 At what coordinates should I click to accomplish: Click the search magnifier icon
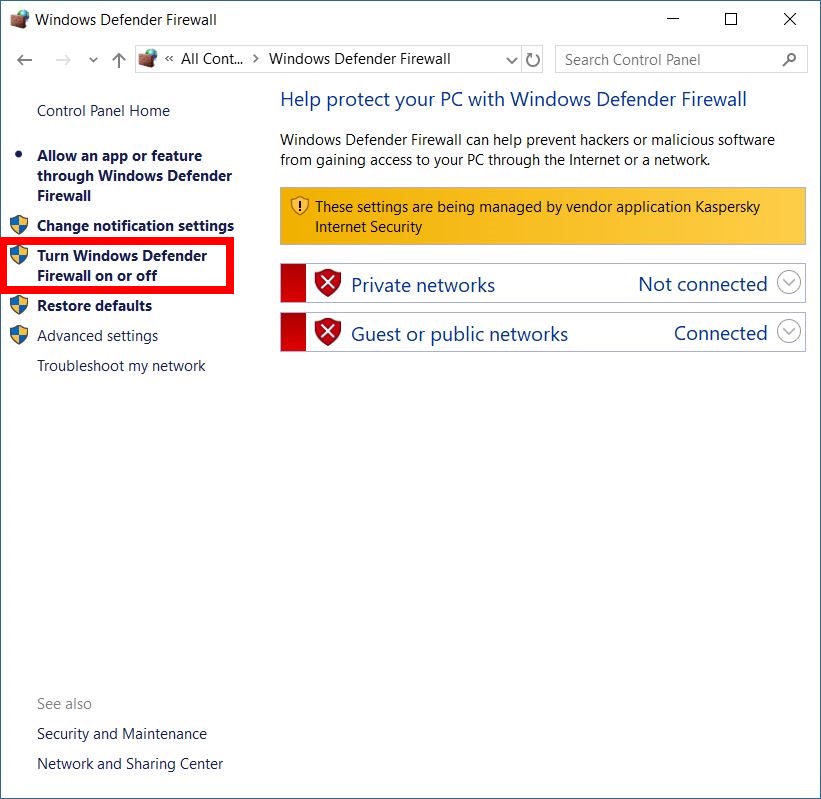[x=789, y=60]
